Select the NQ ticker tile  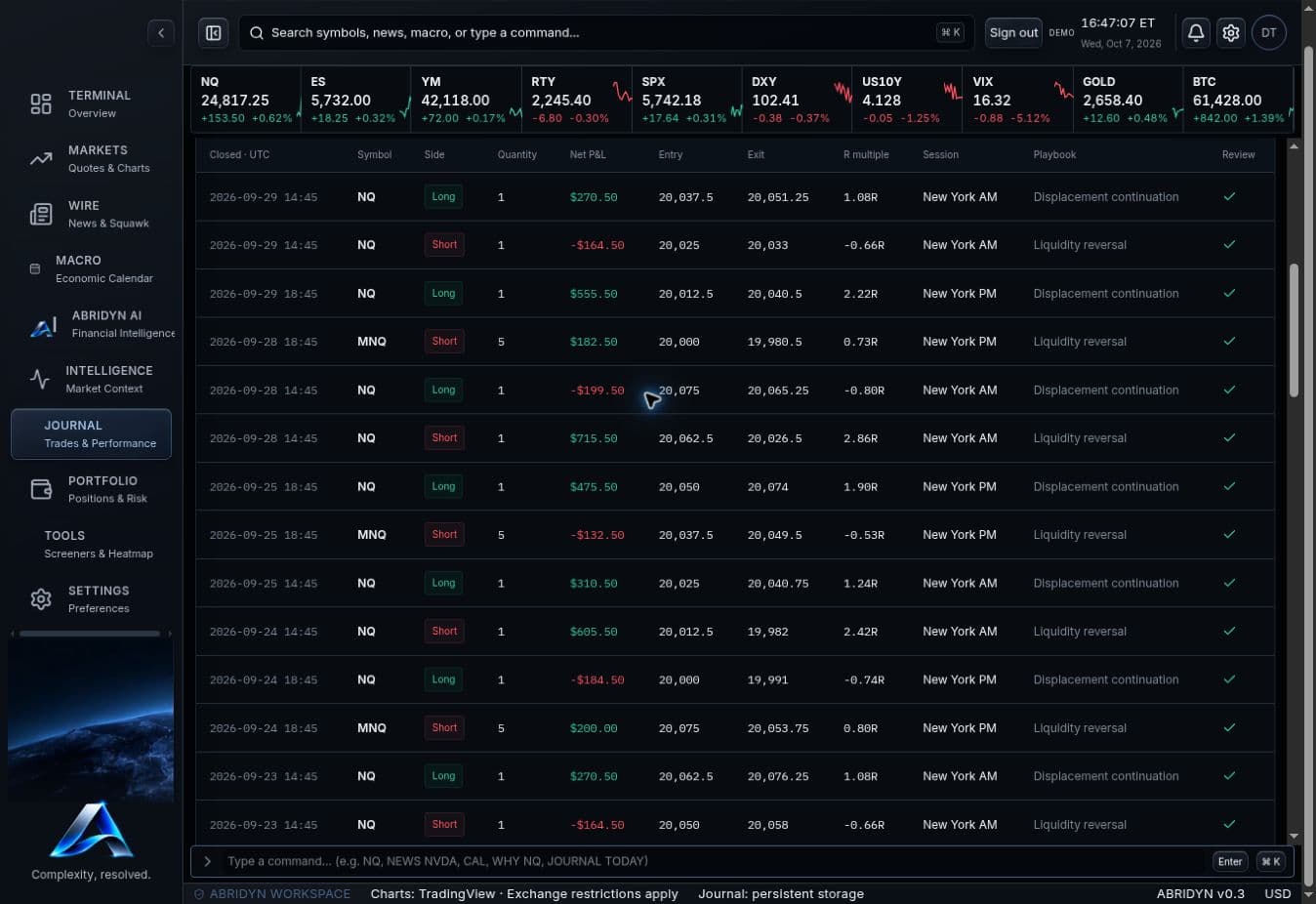pos(246,99)
